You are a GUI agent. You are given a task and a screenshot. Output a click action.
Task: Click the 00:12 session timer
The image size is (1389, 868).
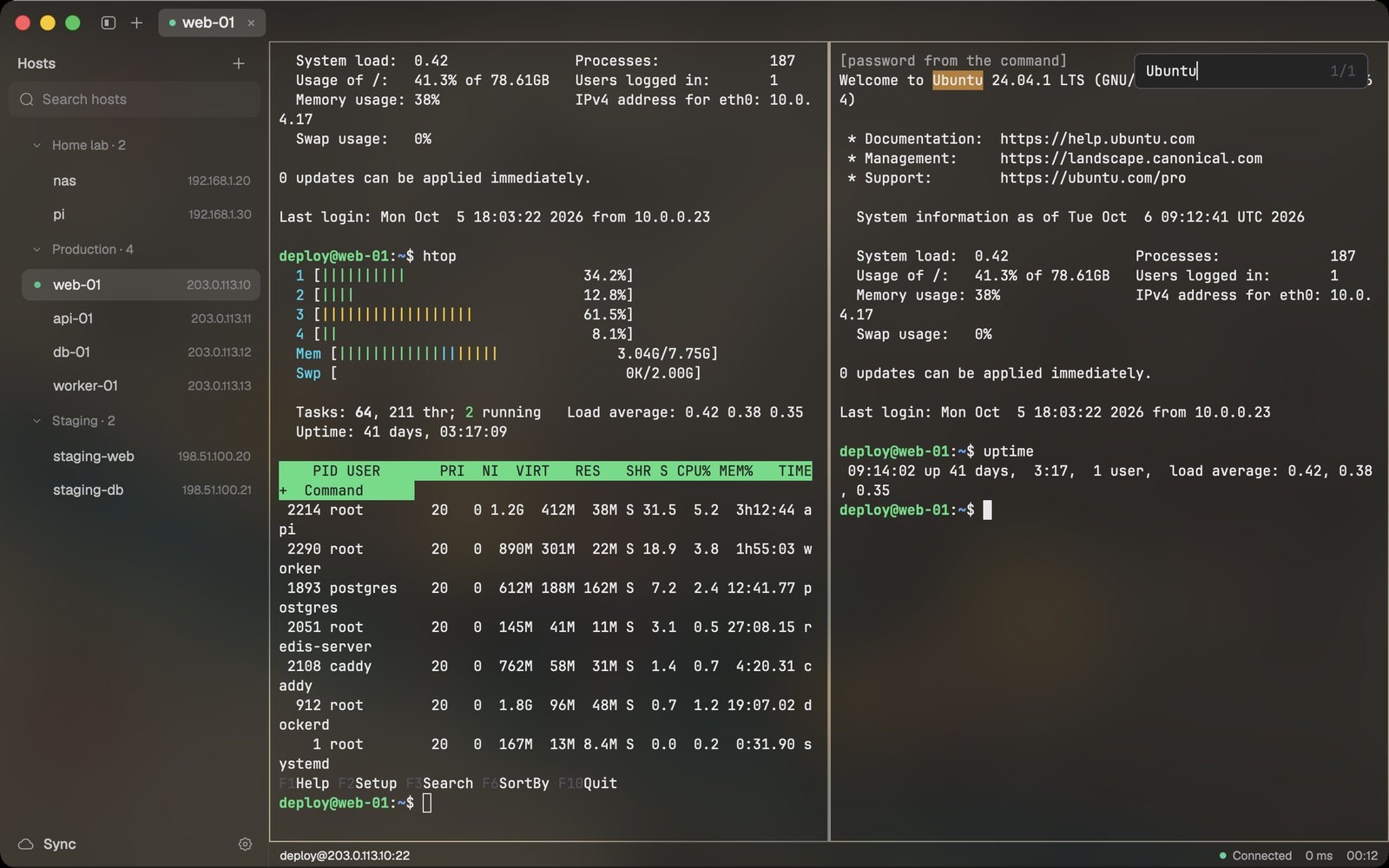coord(1362,856)
